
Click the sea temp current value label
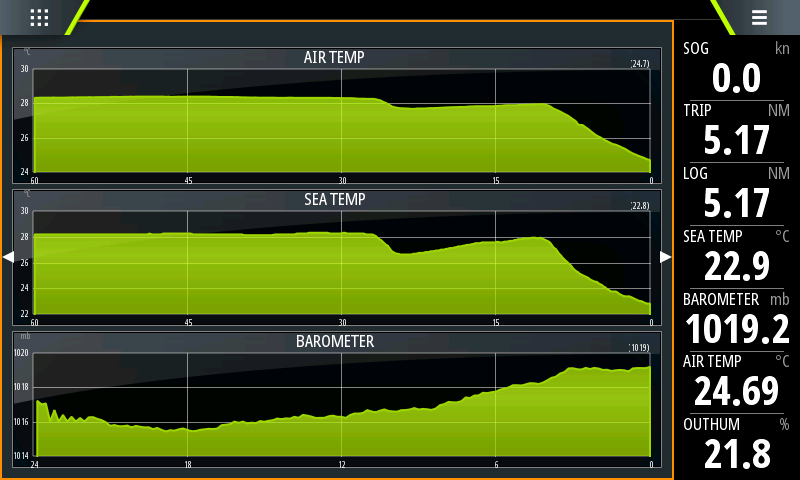click(x=640, y=206)
